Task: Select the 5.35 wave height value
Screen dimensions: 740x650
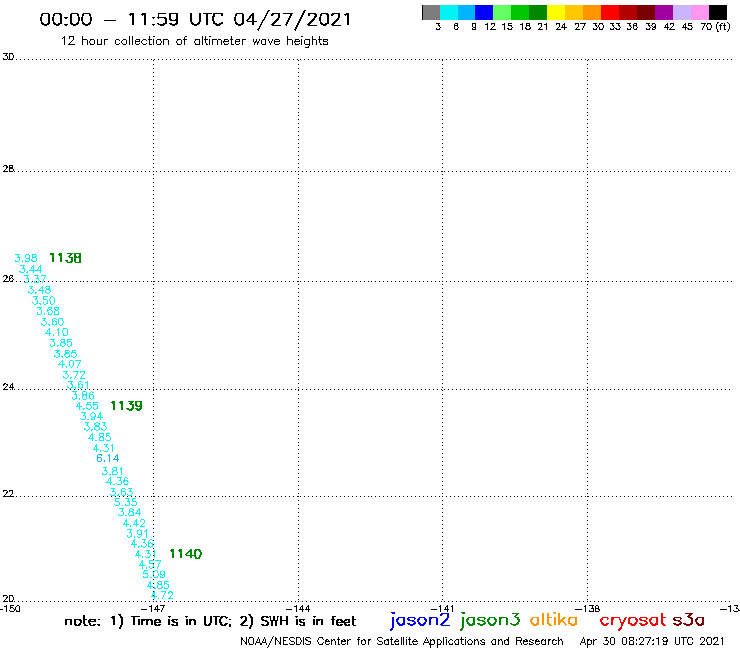Action: pos(126,502)
